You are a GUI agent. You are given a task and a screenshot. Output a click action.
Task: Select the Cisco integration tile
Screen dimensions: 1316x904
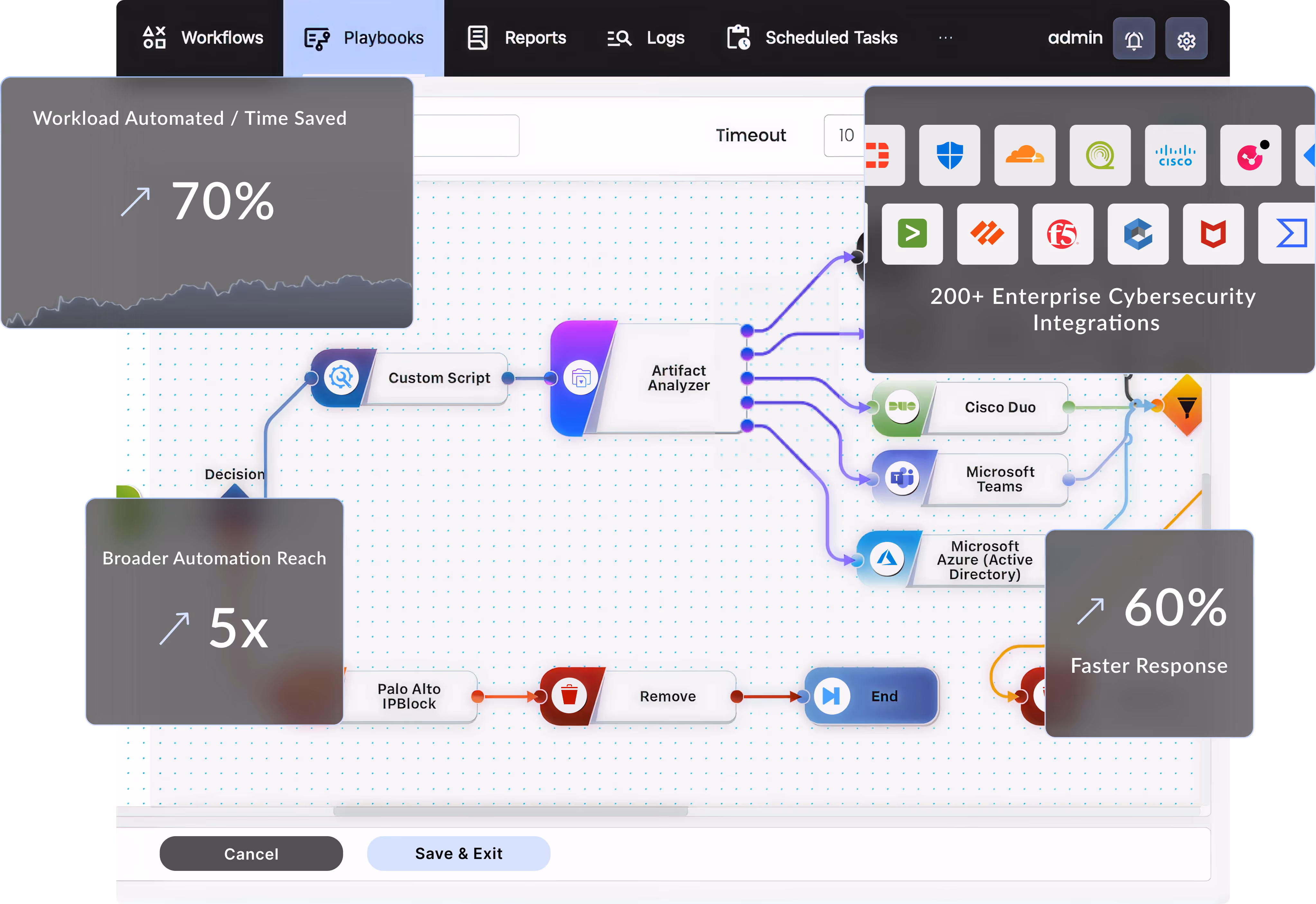coord(1175,155)
